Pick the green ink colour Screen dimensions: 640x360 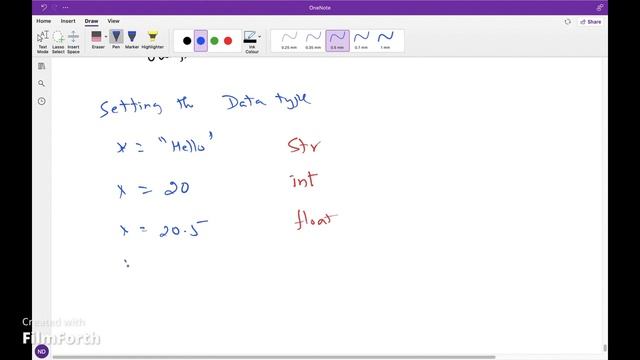(x=214, y=41)
